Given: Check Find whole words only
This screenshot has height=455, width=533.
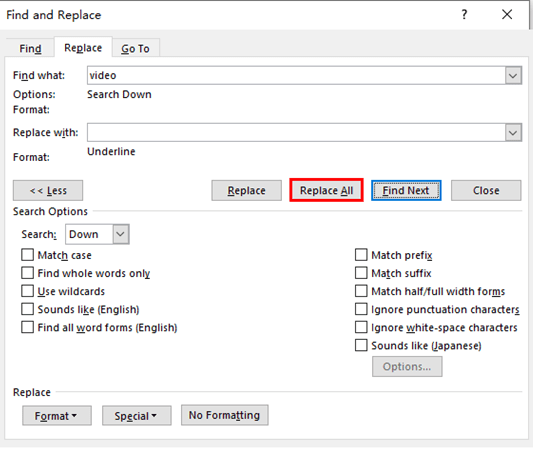Looking at the screenshot, I should coord(28,273).
